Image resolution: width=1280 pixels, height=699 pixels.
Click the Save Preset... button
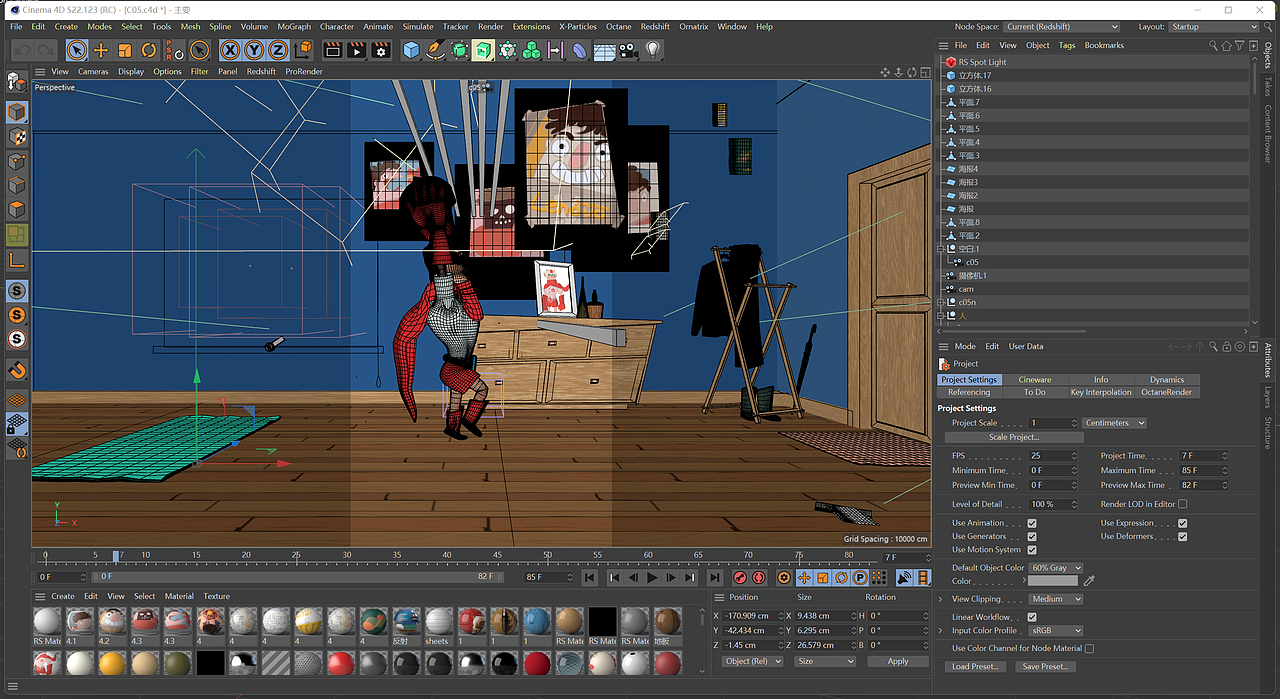(x=1045, y=666)
